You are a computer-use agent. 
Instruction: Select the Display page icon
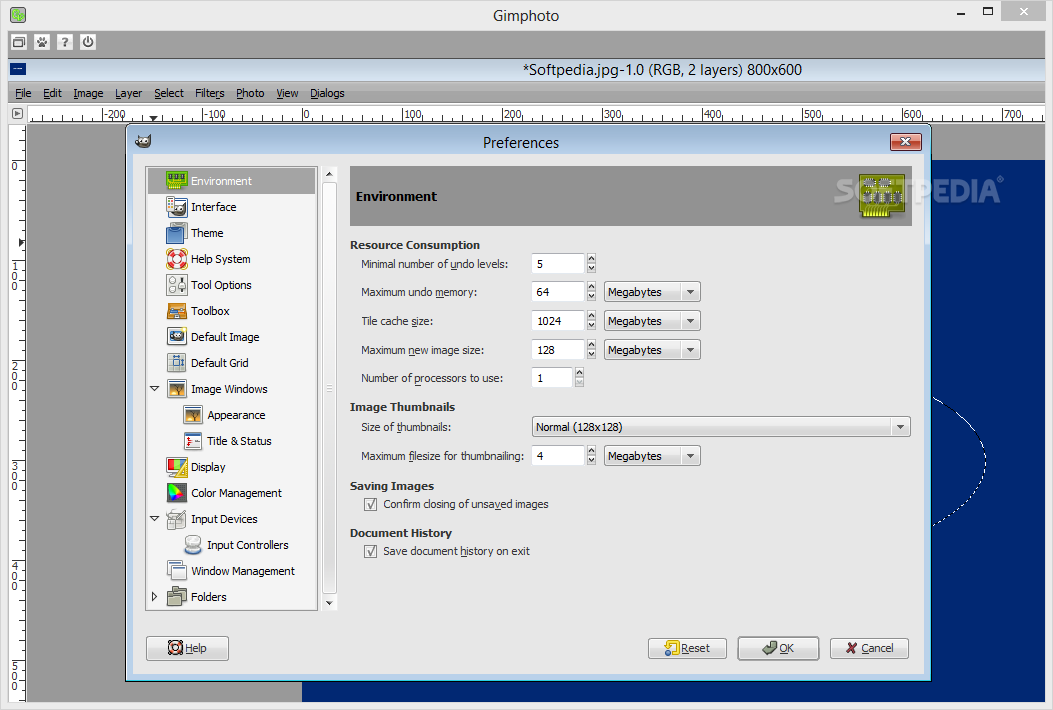click(177, 467)
